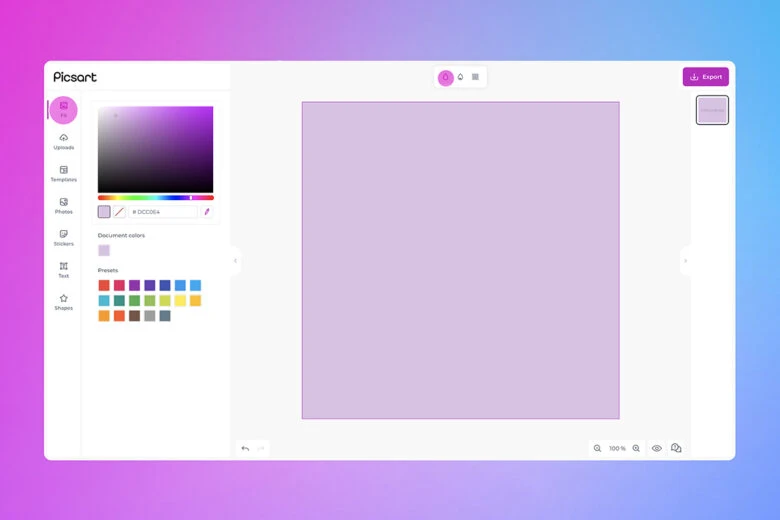
Task: Open the Uploads panel in sidebar
Action: [63, 141]
